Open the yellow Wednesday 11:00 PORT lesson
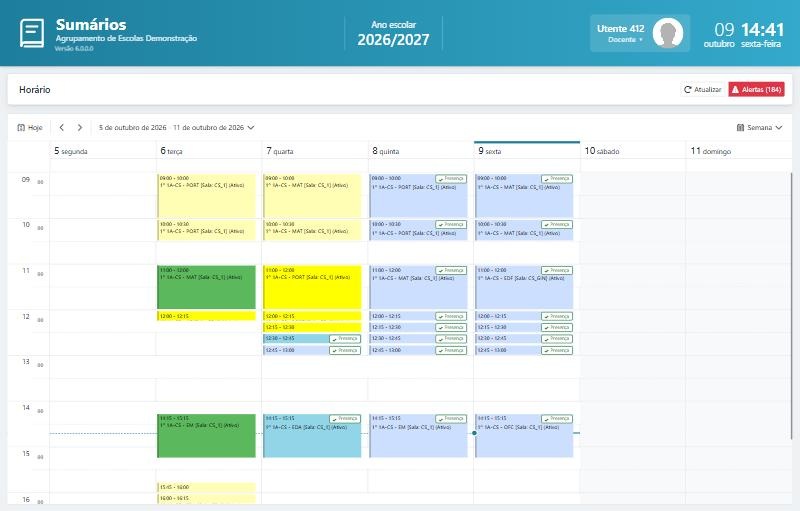 313,287
